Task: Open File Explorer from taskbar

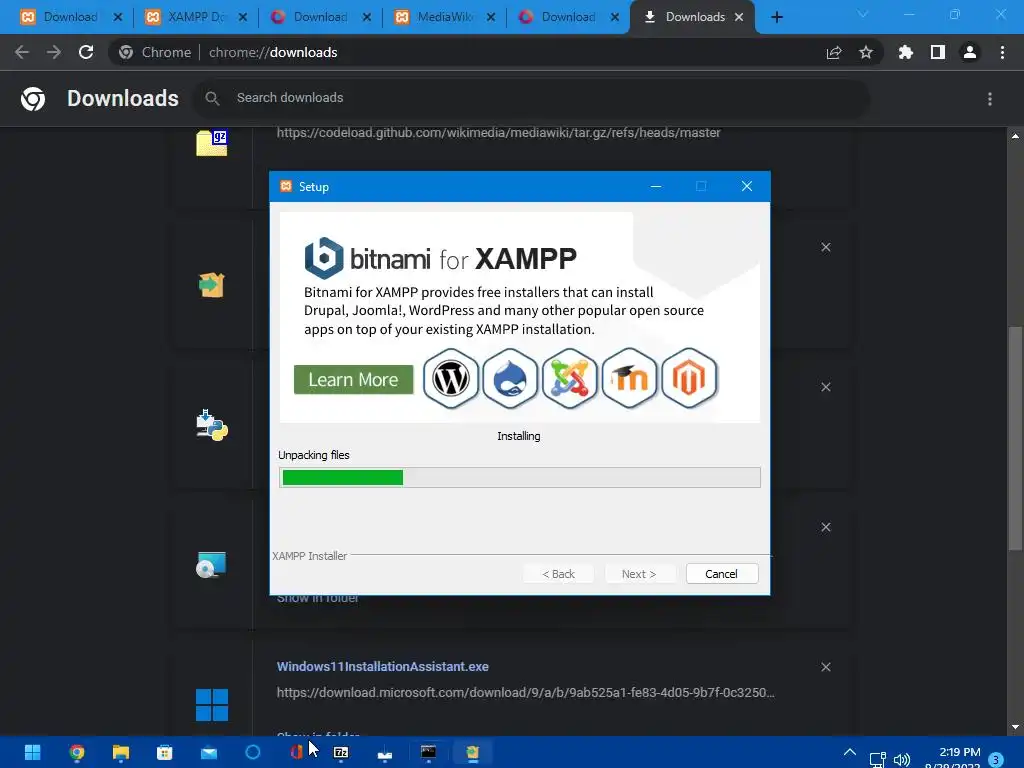Action: point(121,752)
